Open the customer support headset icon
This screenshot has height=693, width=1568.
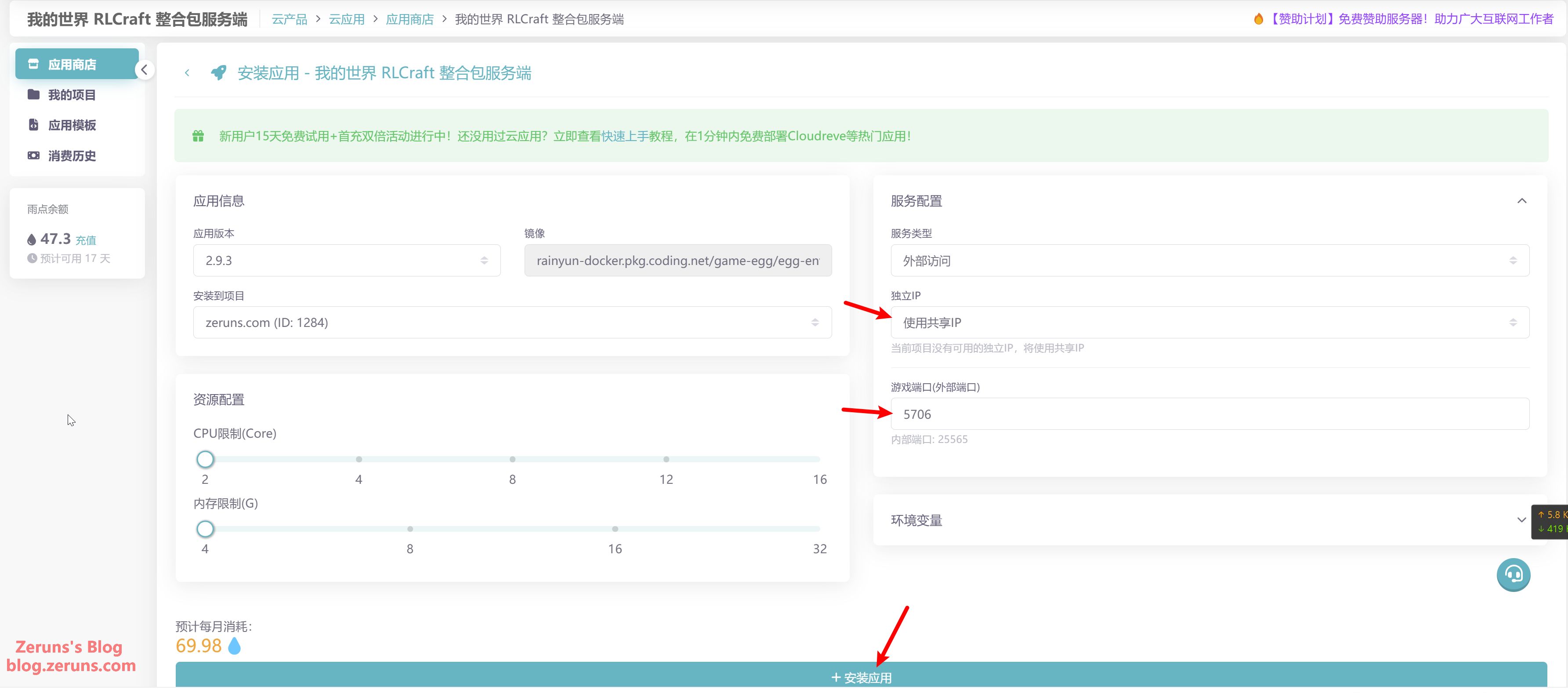click(x=1513, y=575)
